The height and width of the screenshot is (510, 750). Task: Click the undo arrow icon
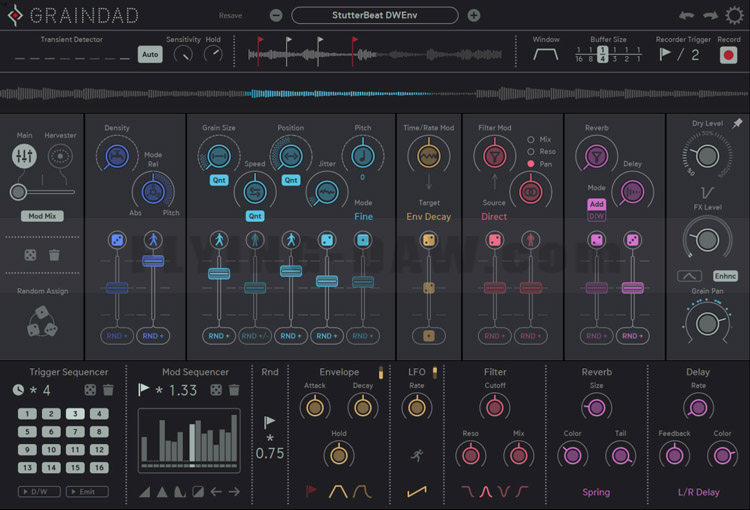tap(686, 15)
